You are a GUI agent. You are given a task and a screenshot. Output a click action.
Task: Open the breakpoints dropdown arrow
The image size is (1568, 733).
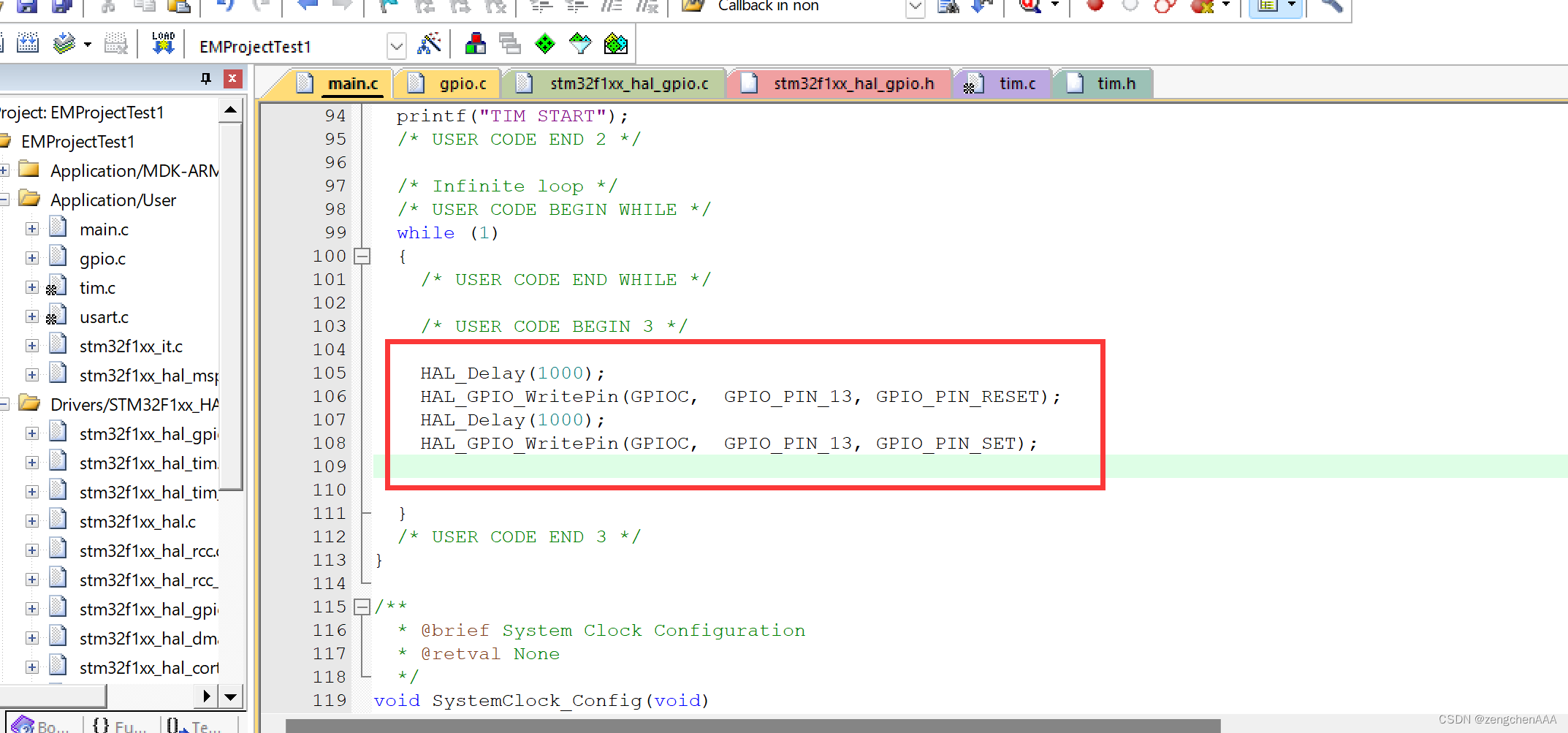(x=1226, y=5)
